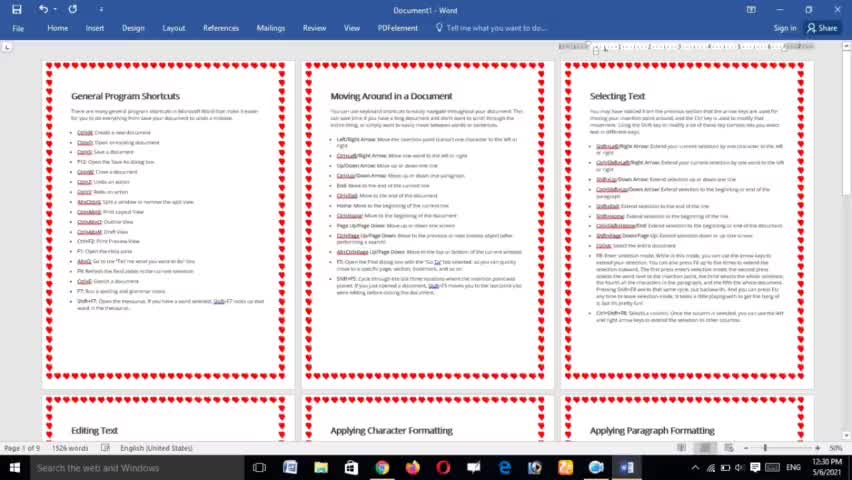
Task: Switch to Web Layout view
Action: (729, 448)
